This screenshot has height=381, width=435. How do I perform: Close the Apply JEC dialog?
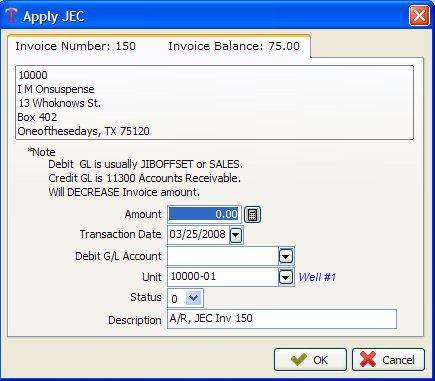pyautogui.click(x=419, y=16)
